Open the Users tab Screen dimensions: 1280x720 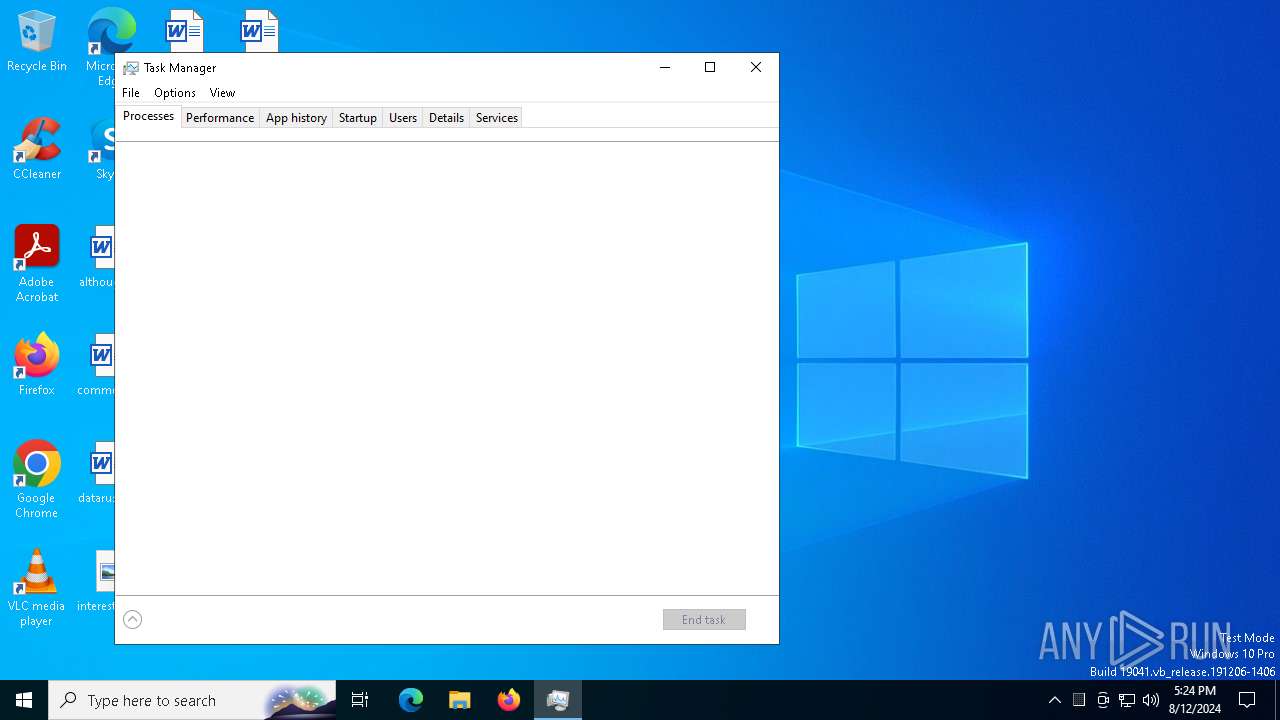pos(403,118)
